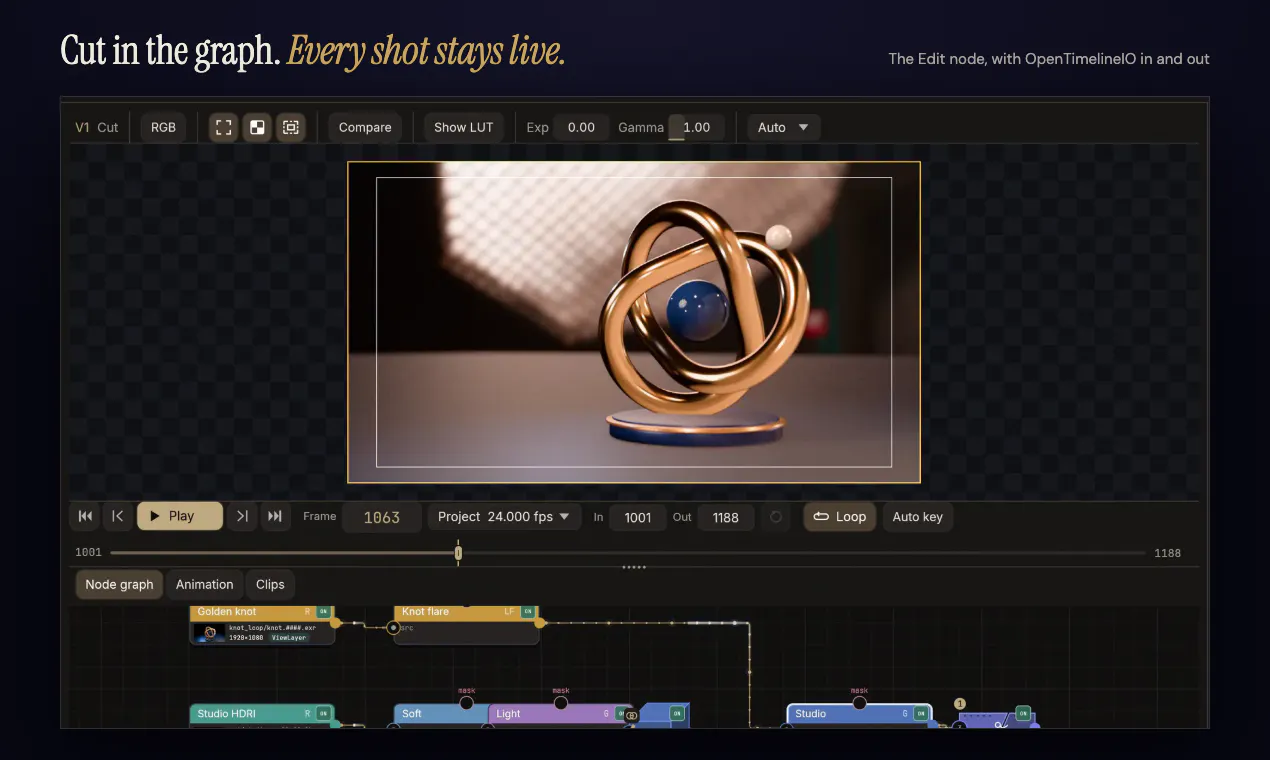
Task: Toggle the region-of-interest viewer icon
Action: click(x=291, y=127)
